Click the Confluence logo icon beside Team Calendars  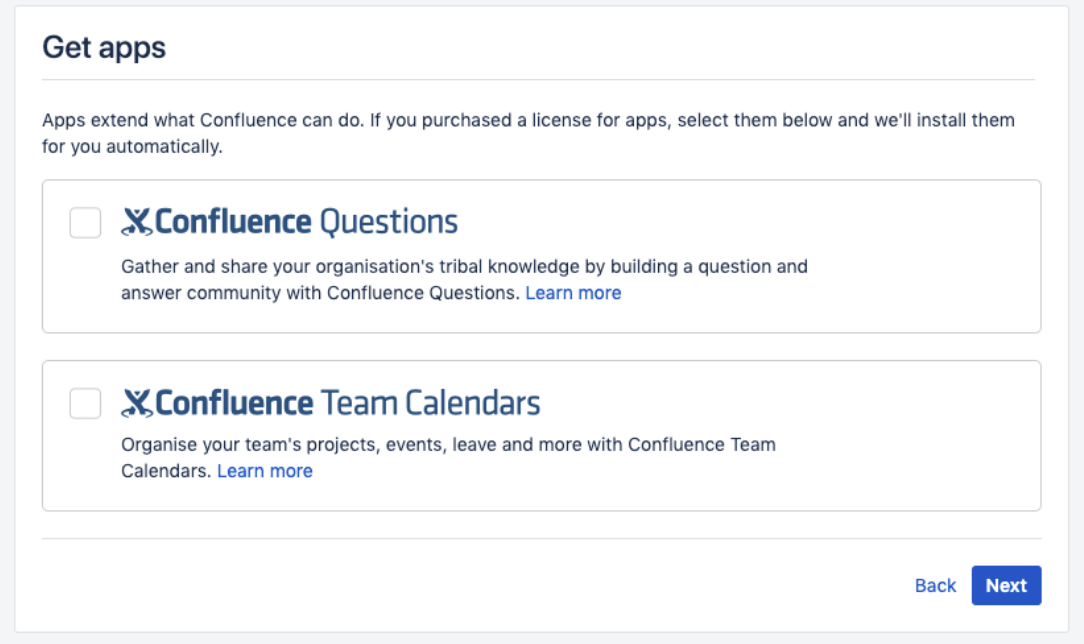click(137, 404)
